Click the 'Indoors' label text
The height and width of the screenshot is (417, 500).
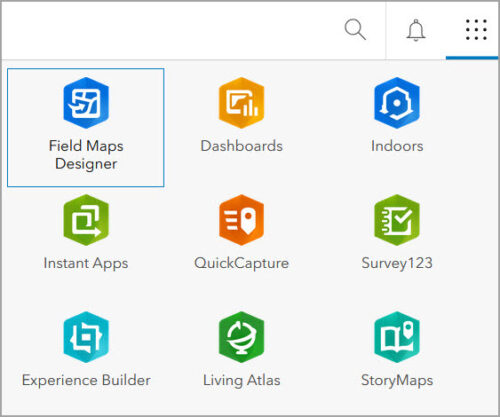(x=397, y=146)
